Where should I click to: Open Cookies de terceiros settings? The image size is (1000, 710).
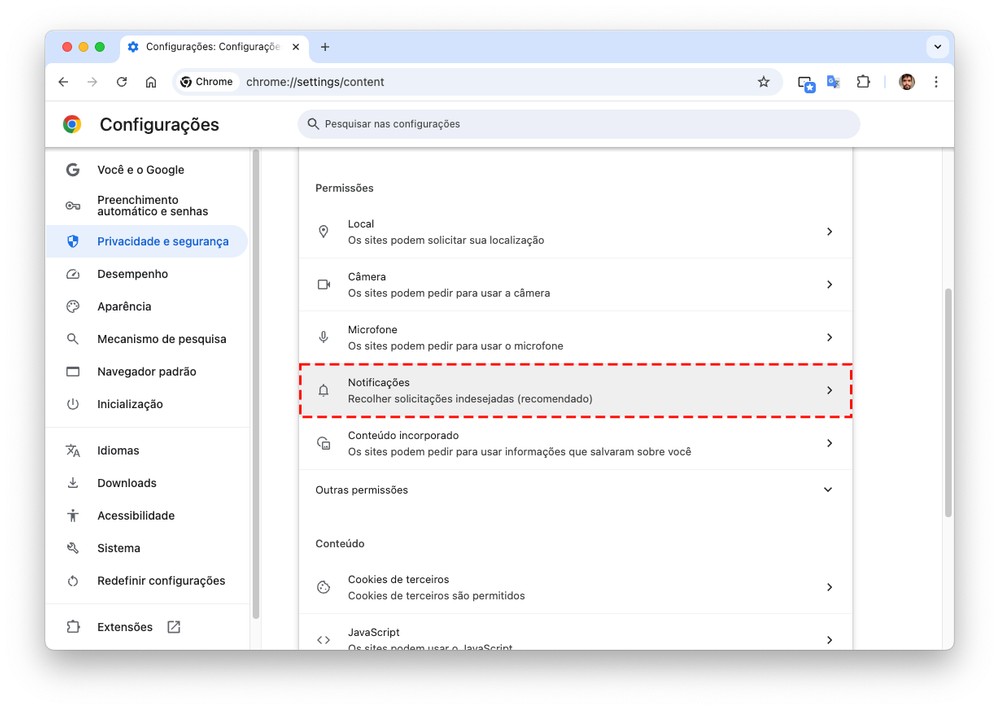(575, 587)
